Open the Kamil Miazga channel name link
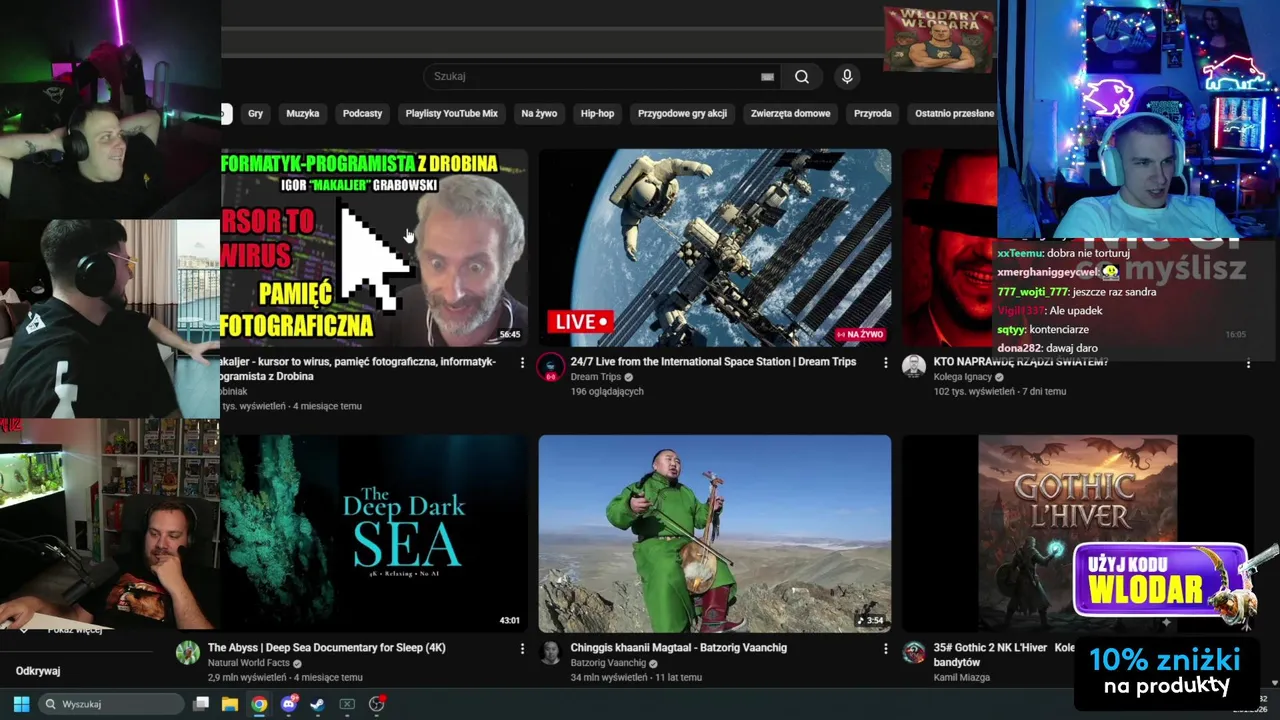 961,678
